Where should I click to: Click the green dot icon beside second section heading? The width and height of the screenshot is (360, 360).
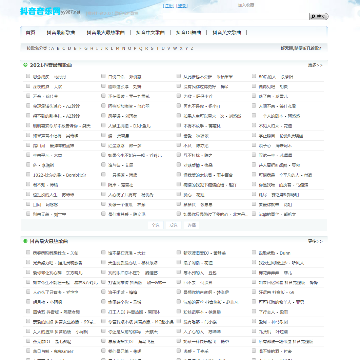[x=25, y=241]
